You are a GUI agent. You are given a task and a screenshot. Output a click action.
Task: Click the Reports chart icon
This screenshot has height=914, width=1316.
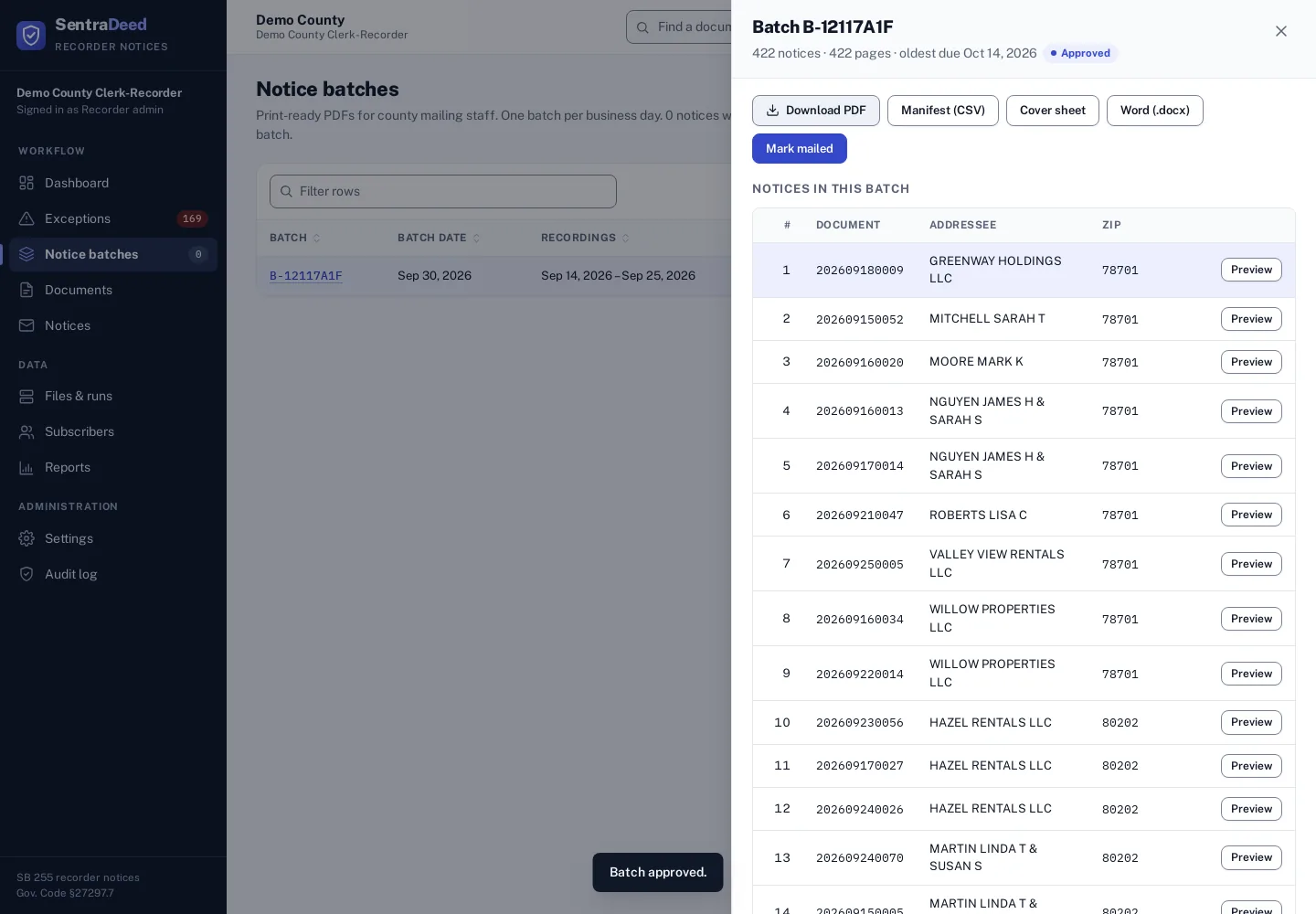27,467
